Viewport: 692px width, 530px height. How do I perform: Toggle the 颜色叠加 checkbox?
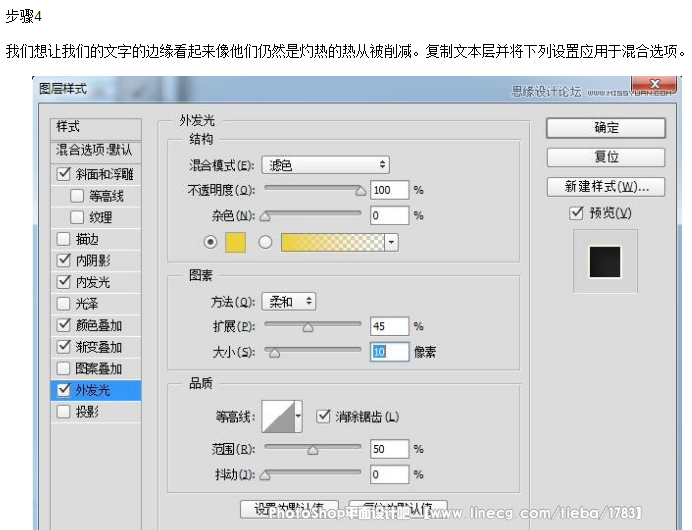pos(64,325)
